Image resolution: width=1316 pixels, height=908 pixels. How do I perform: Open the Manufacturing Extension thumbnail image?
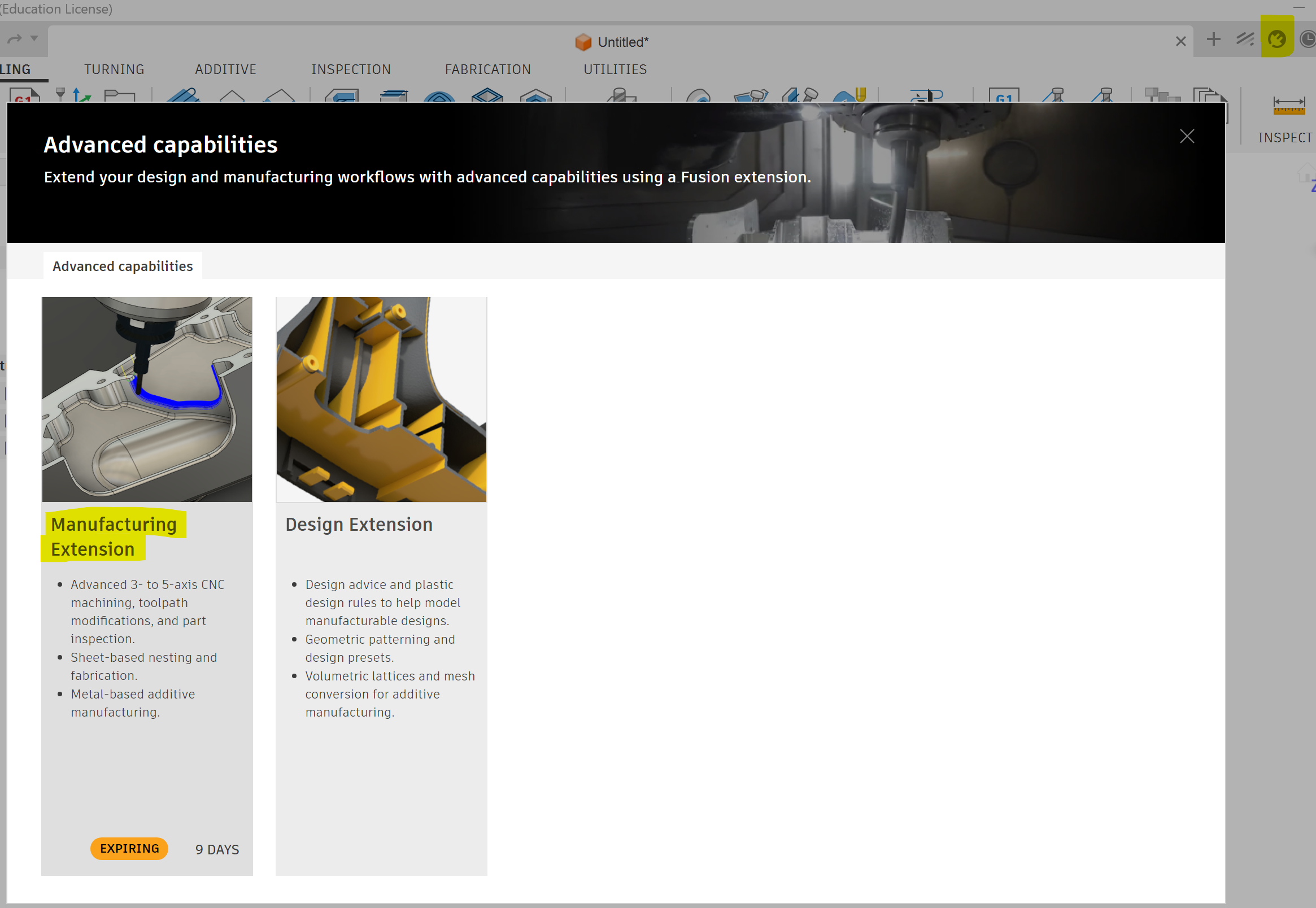pyautogui.click(x=147, y=399)
